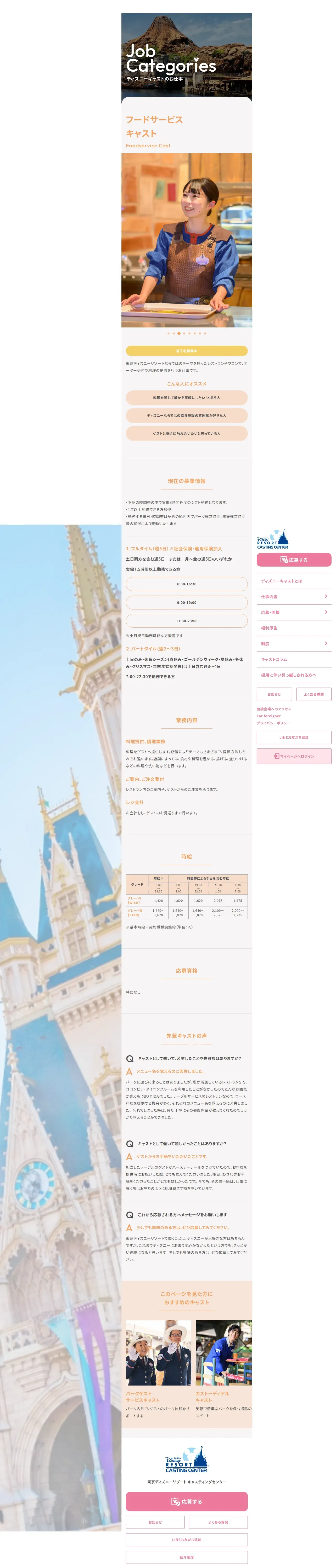Open the カストーディアルキャスト photo card
This screenshot has height=1568, width=336.
point(224,1353)
